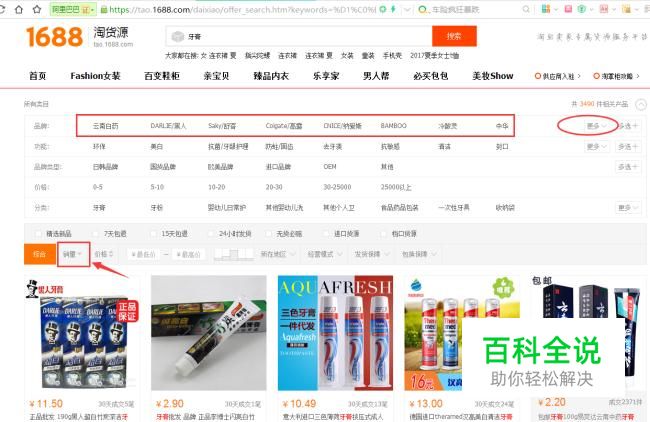Select the 美白 function filter

[156, 146]
